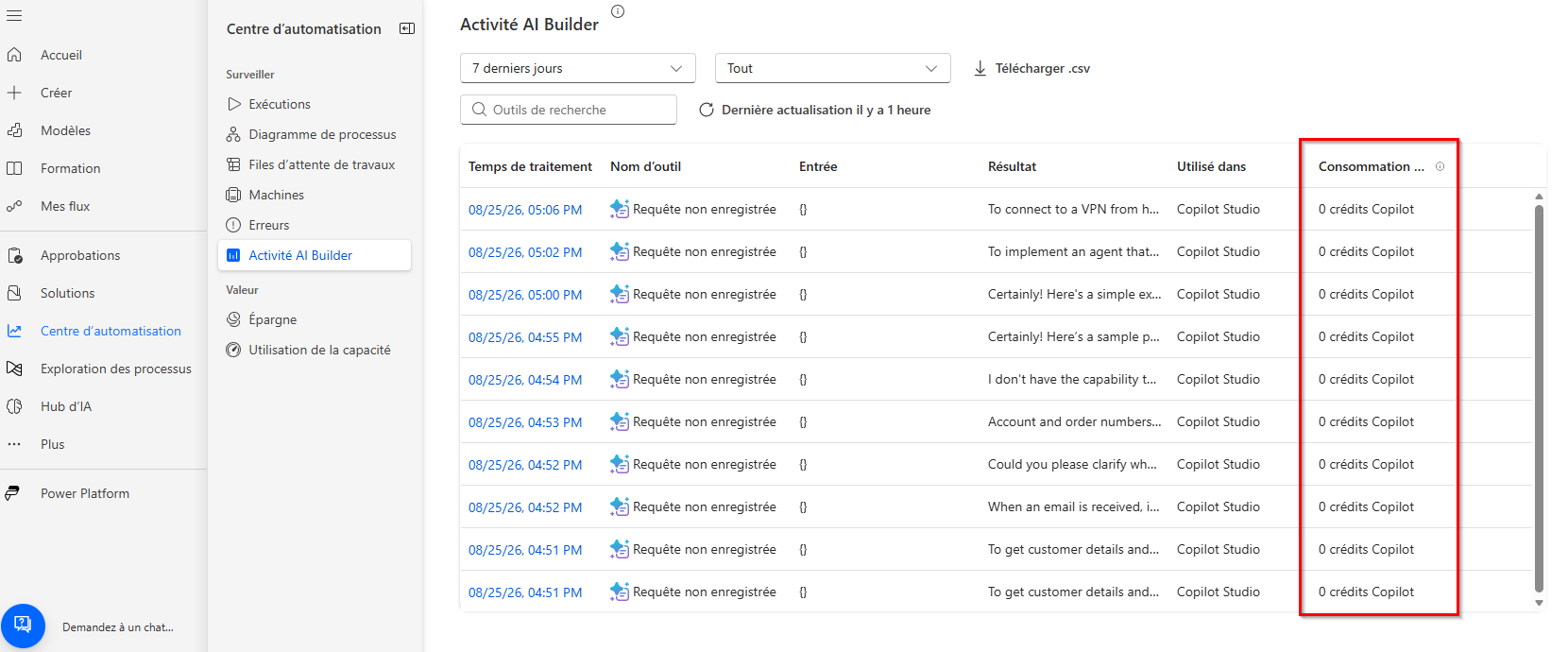The height and width of the screenshot is (652, 1568).
Task: Click the Exécutions play icon
Action: coord(234,104)
